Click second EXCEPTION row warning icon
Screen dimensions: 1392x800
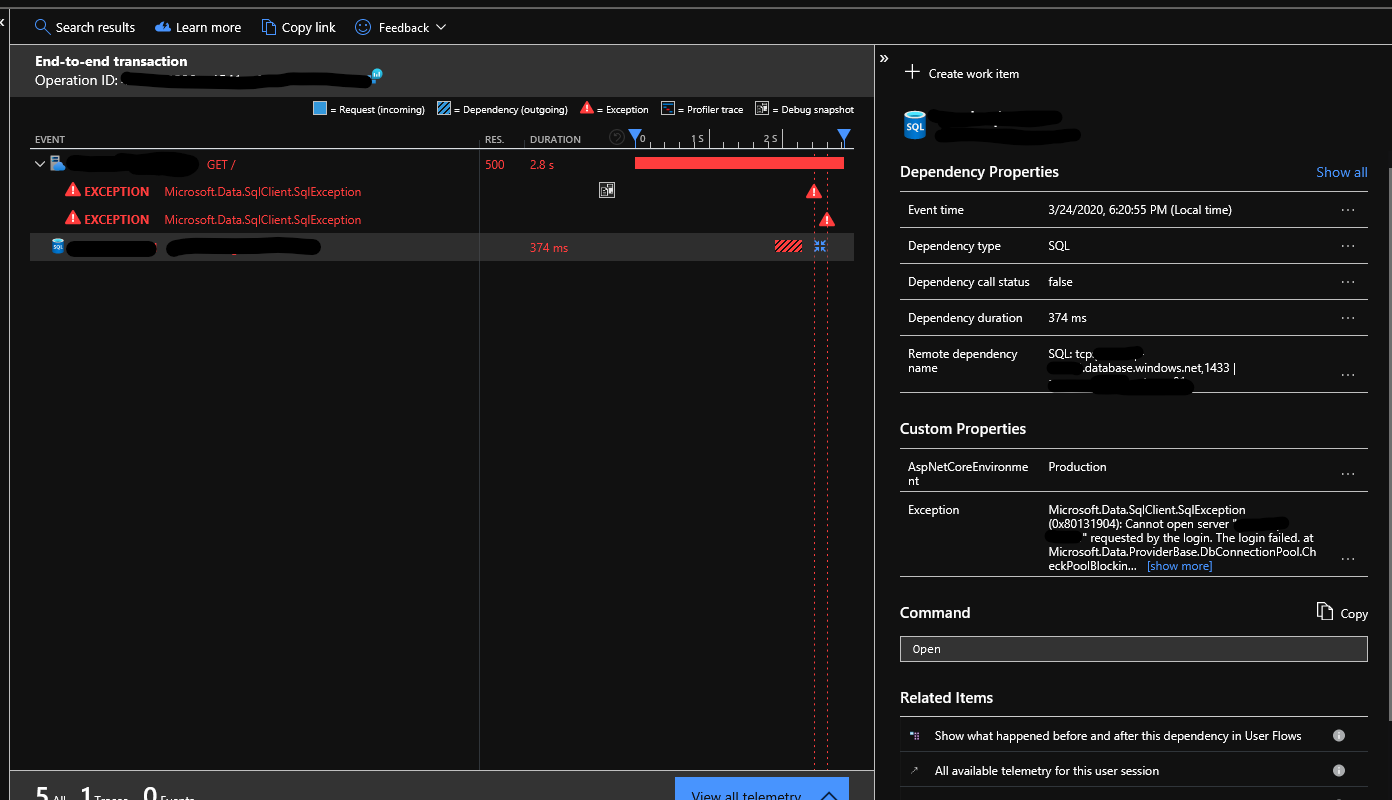point(72,218)
